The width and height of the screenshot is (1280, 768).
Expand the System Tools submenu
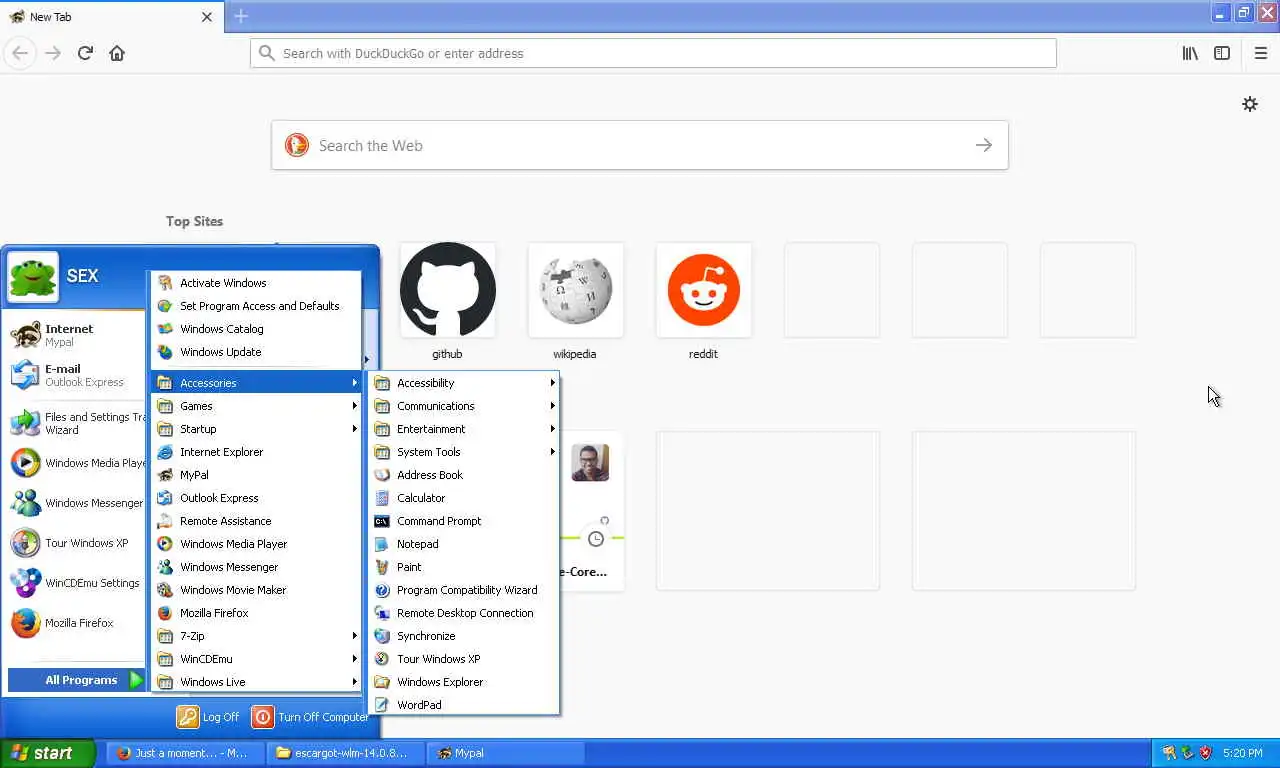[463, 452]
